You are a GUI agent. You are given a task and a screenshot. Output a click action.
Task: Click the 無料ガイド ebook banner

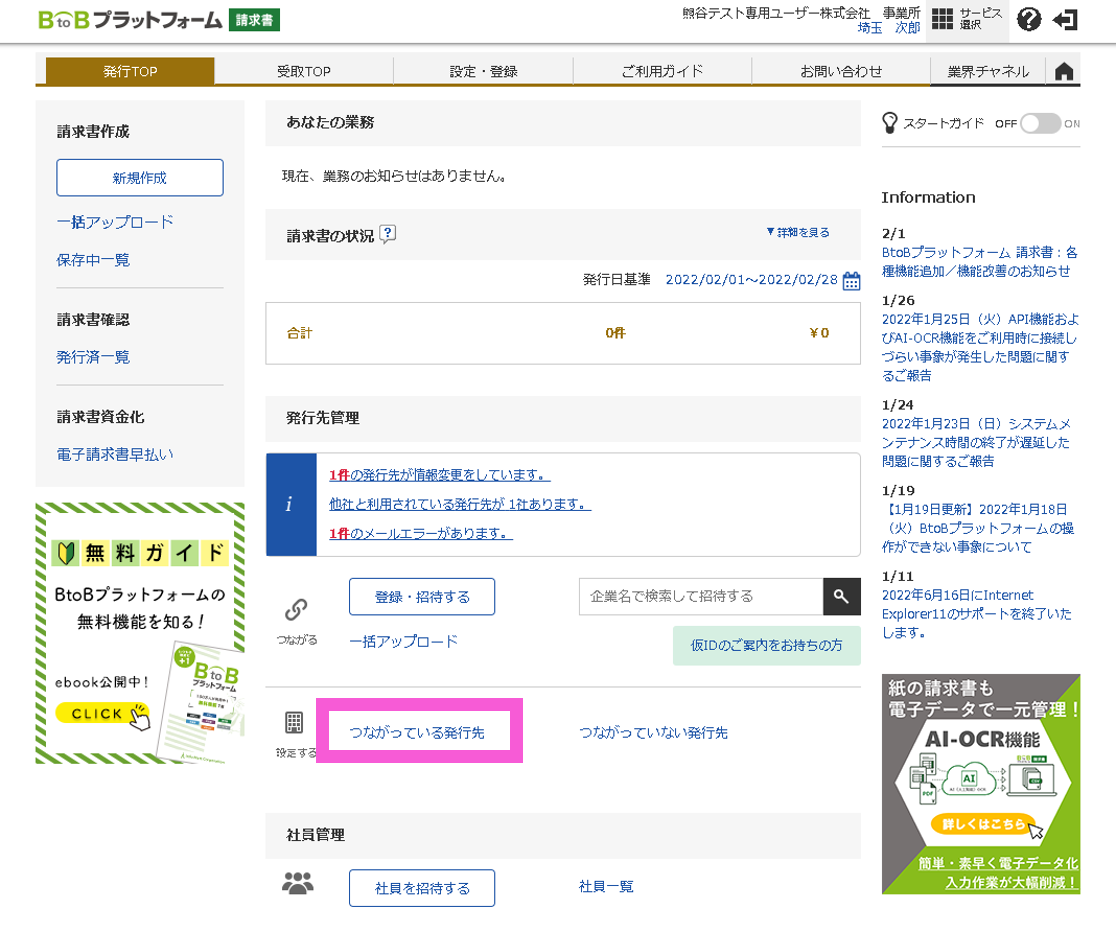(140, 634)
